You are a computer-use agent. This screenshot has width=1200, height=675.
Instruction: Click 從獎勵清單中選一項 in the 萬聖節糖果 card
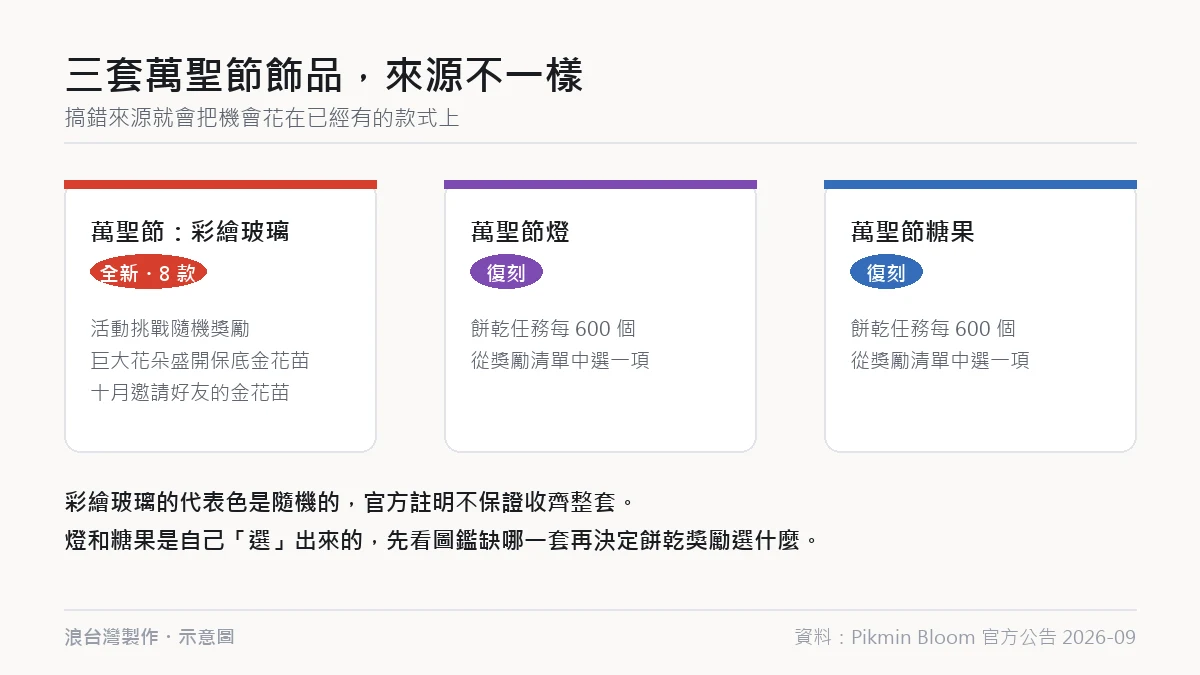point(940,360)
